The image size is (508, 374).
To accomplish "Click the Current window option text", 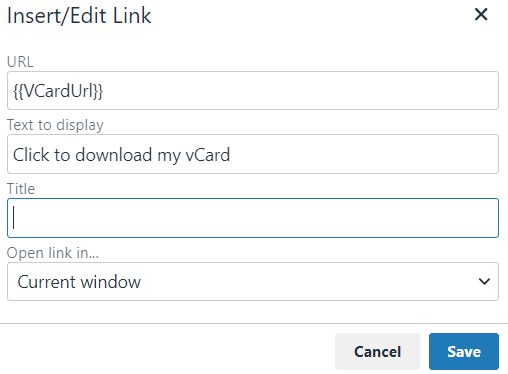I will (79, 282).
